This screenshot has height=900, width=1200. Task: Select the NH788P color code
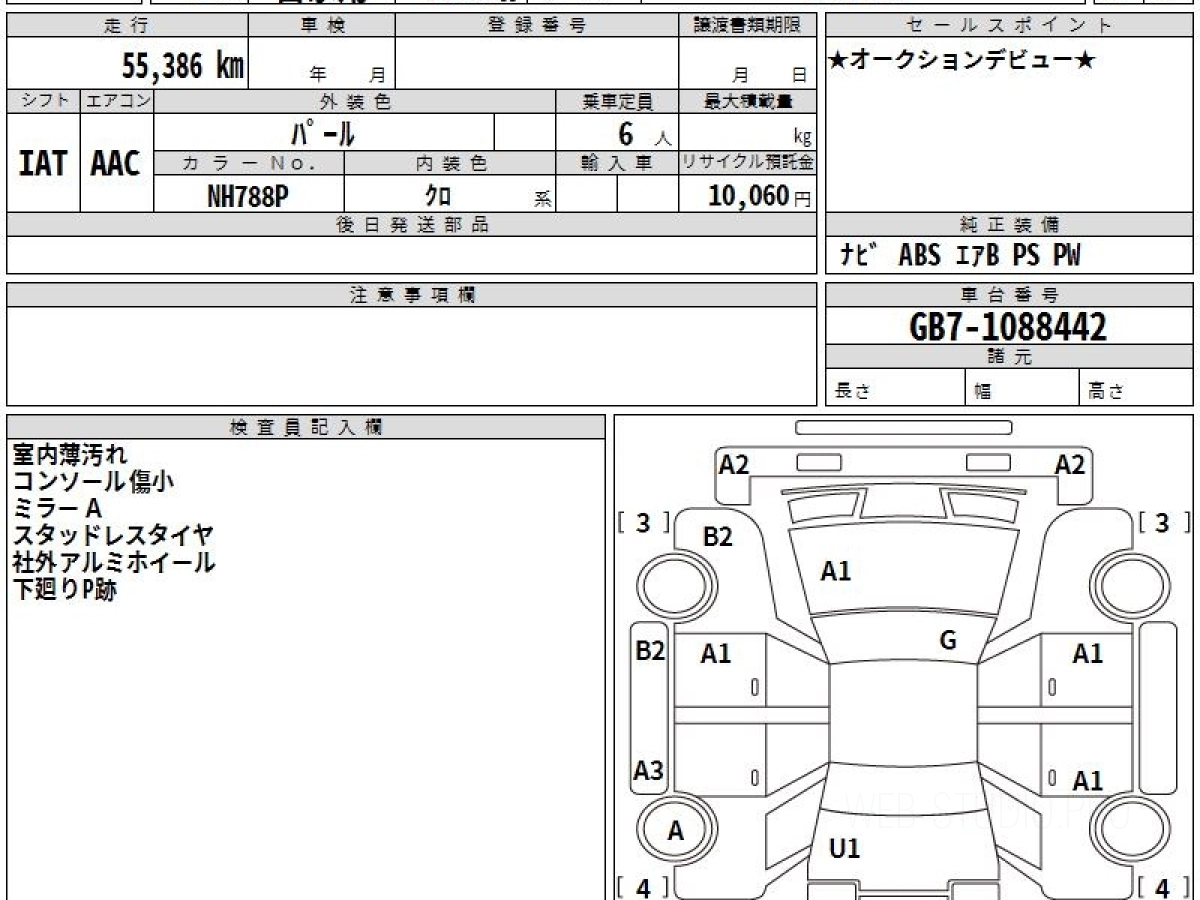point(248,196)
